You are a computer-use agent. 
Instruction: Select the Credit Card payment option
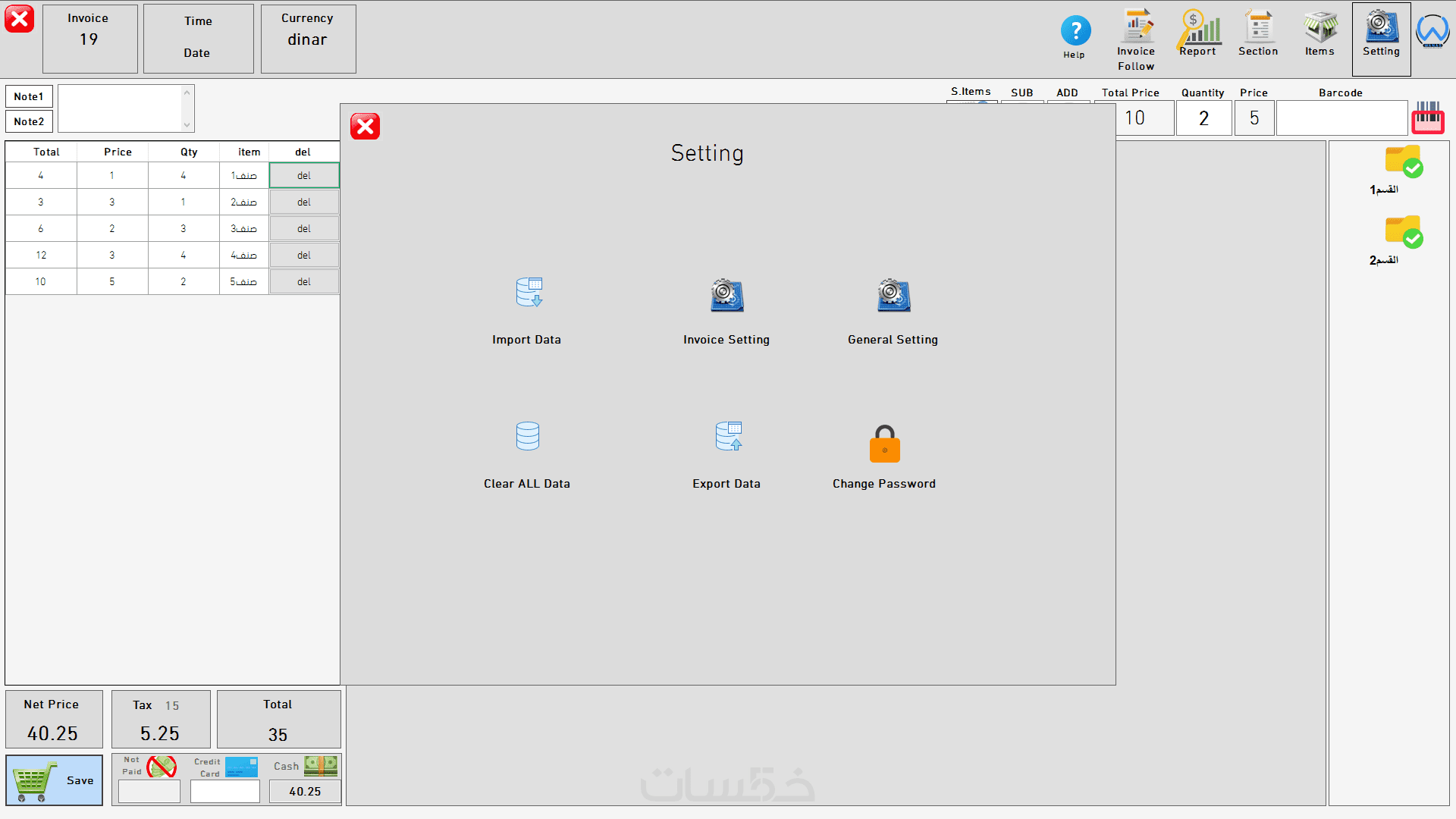coord(241,767)
